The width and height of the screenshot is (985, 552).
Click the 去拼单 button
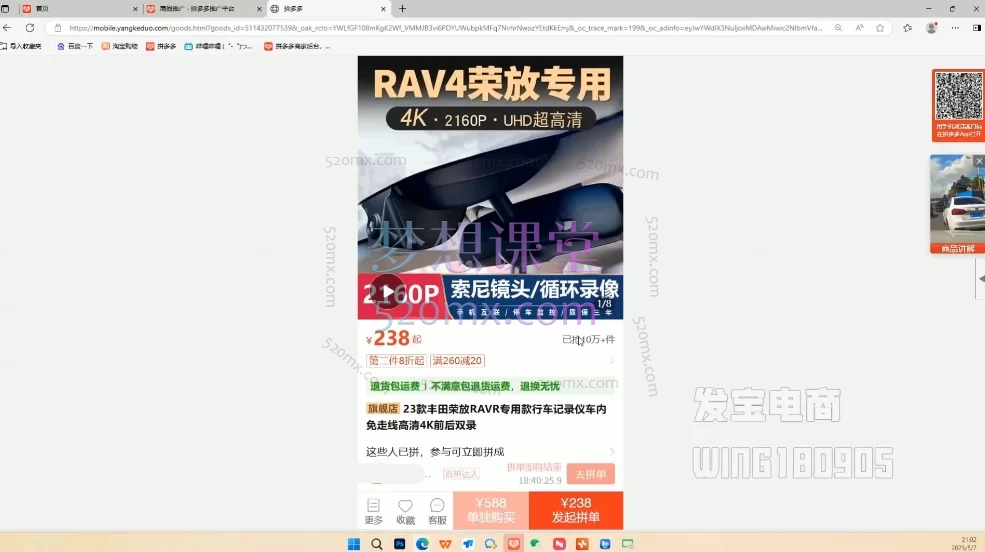(x=590, y=474)
